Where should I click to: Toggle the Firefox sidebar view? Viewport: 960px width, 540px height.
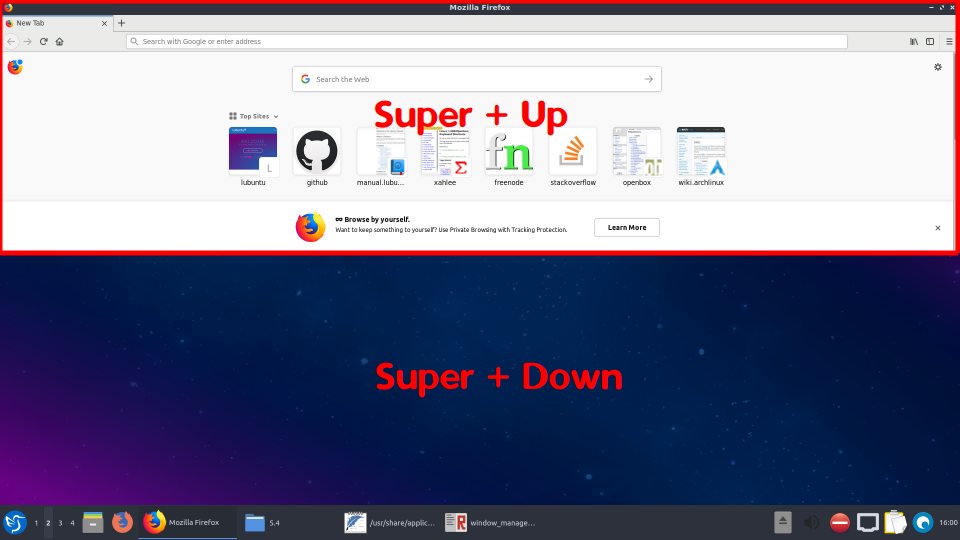point(930,42)
